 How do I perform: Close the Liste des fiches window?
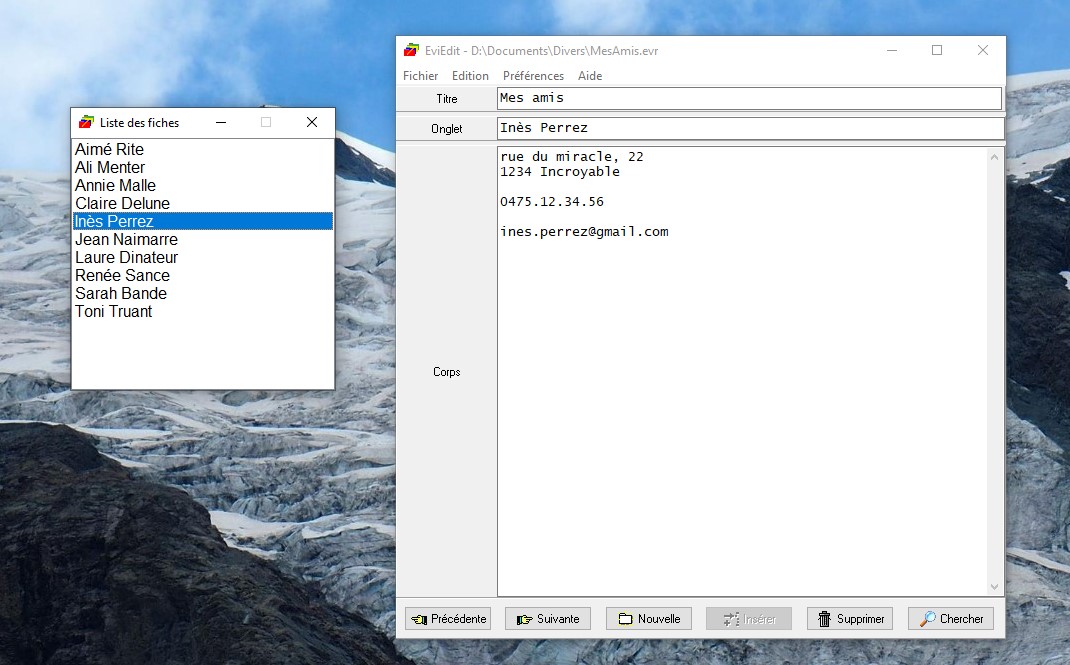tap(311, 122)
